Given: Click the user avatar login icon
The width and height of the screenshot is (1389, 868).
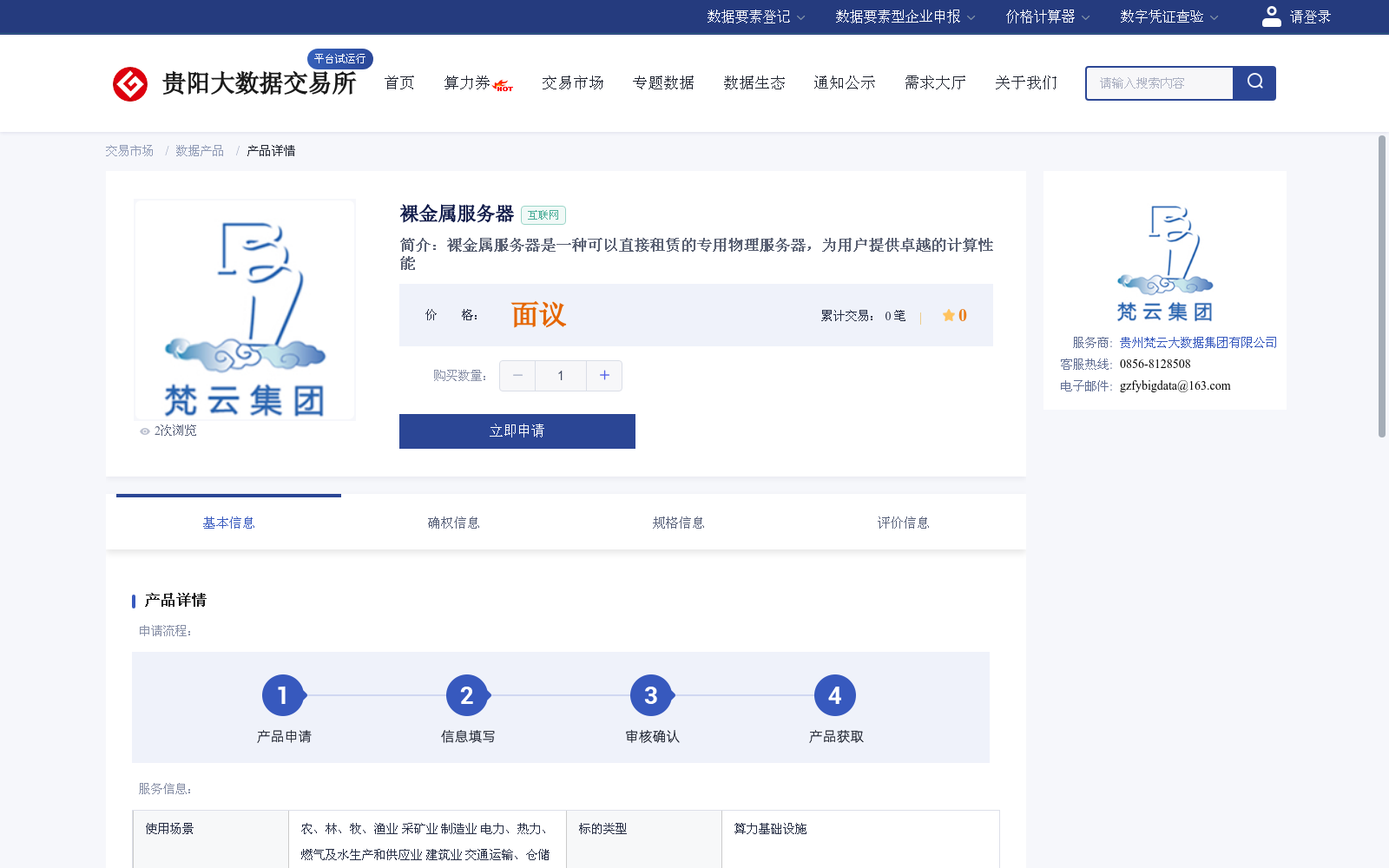Looking at the screenshot, I should pyautogui.click(x=1271, y=16).
